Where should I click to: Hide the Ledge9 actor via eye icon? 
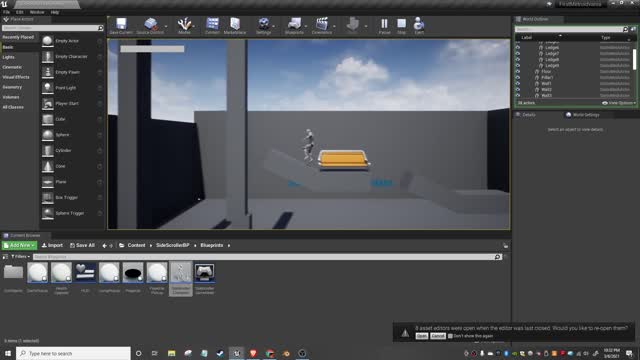[x=518, y=65]
